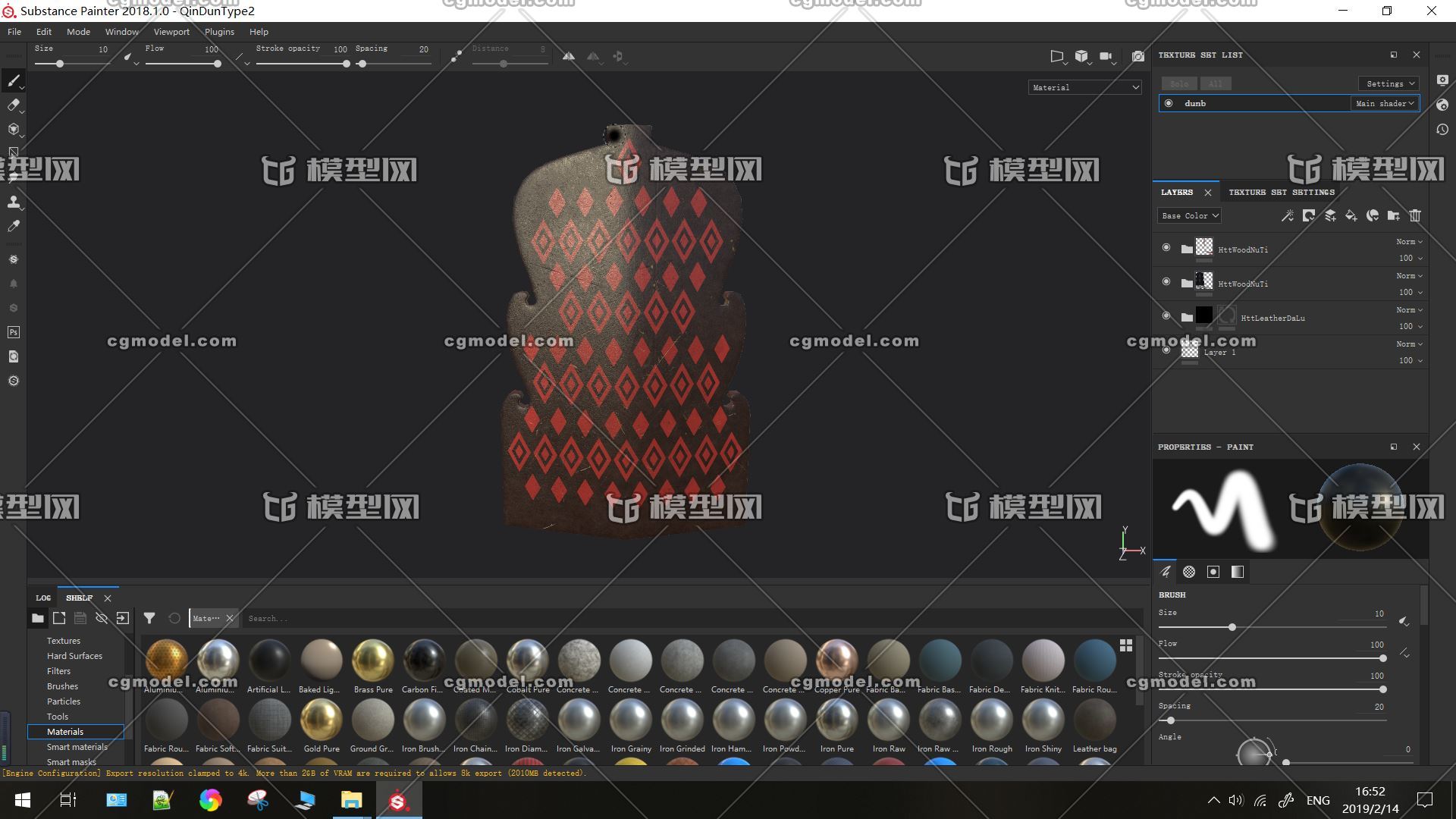Select the Eraser tool in left toolbar

point(14,105)
